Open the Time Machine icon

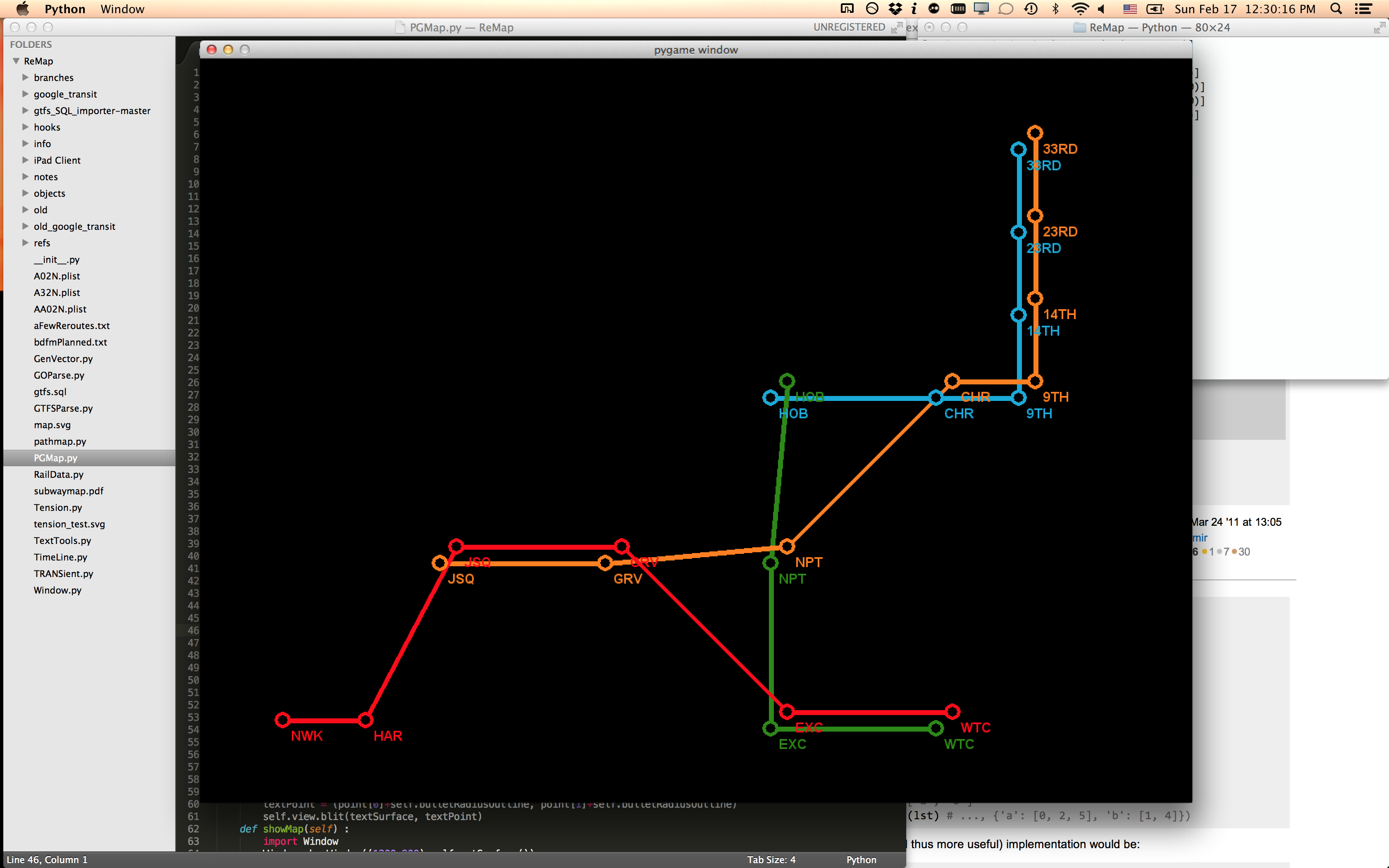pyautogui.click(x=1031, y=9)
